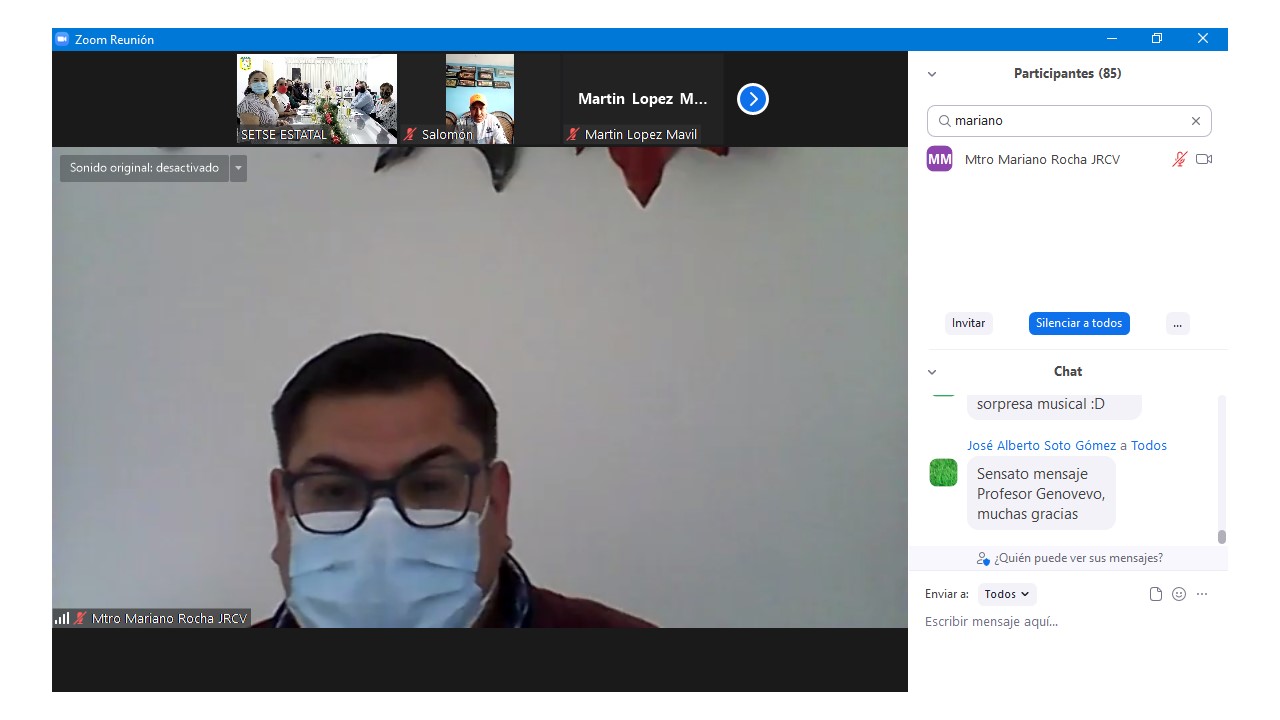Open the Sonido original dropdown arrow
1280x720 pixels.
(x=238, y=168)
